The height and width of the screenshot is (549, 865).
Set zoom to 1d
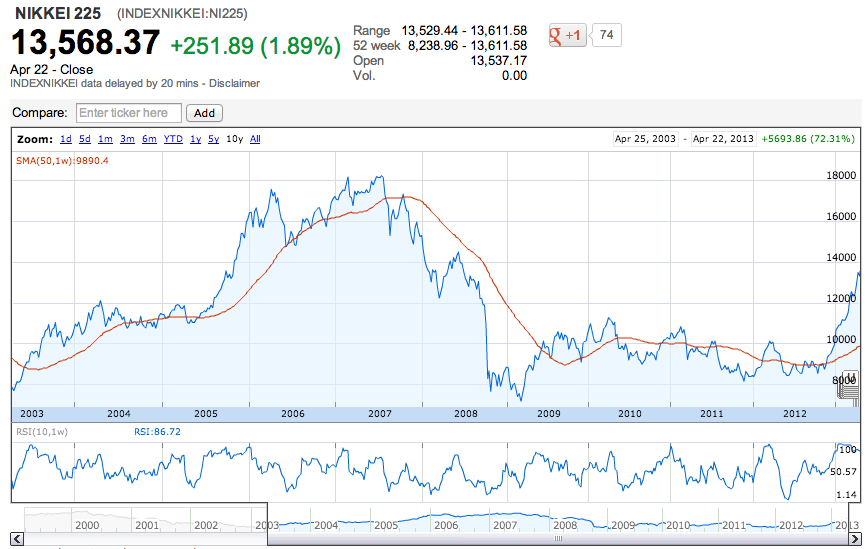pos(66,139)
